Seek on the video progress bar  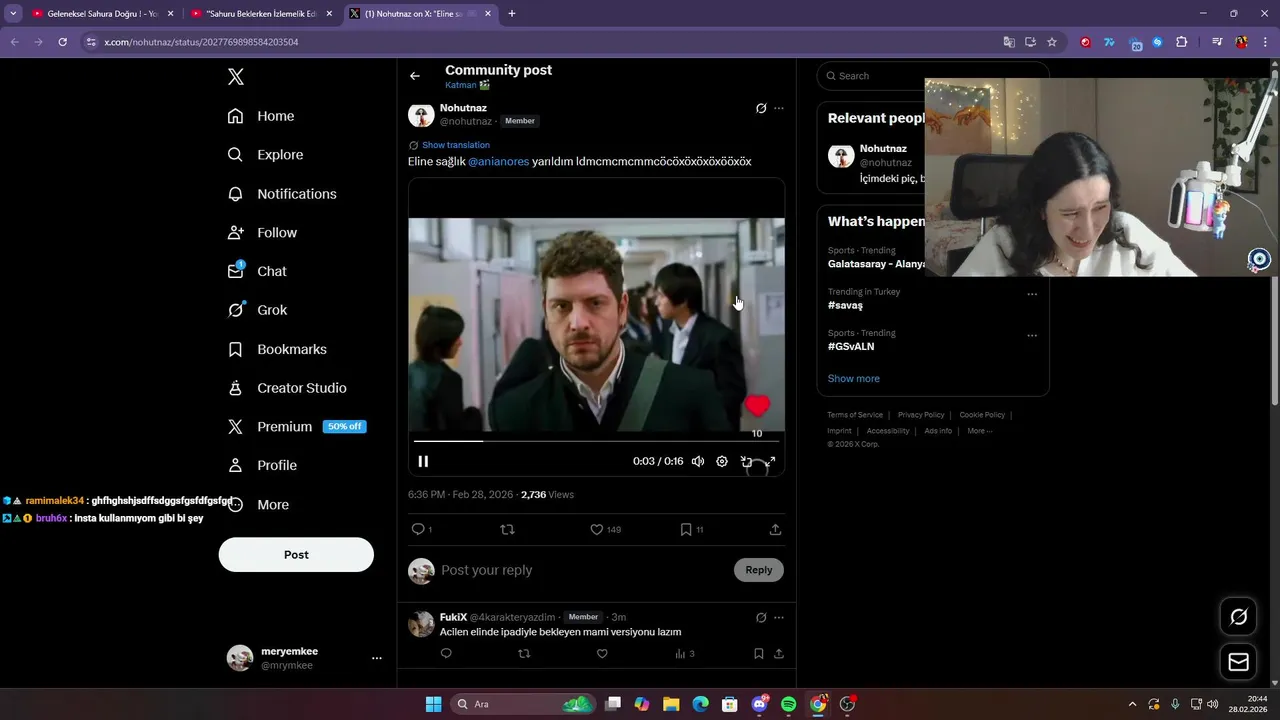point(596,441)
